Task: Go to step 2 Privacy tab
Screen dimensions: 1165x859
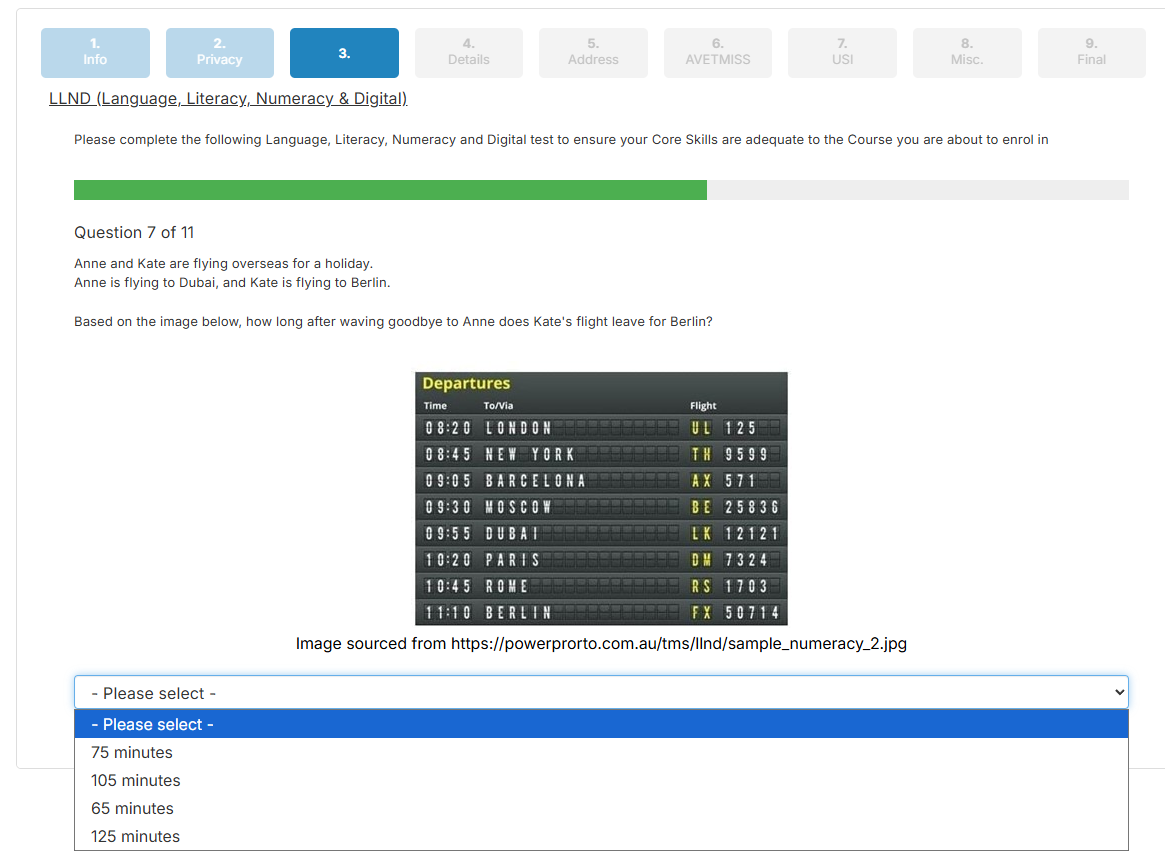Action: [x=219, y=52]
